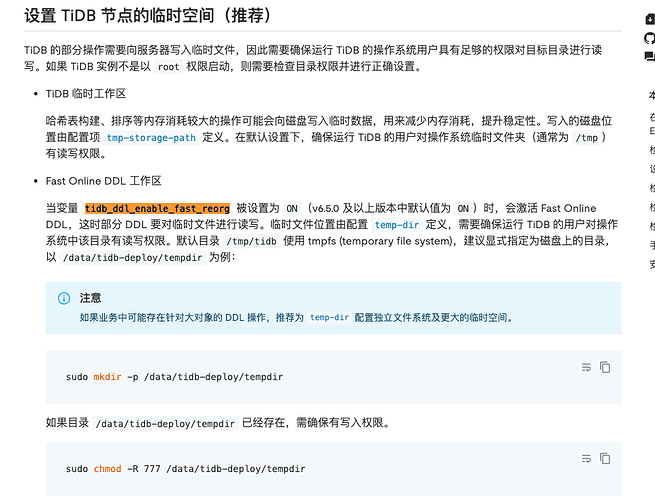Copy the sudo chmod command
Image resolution: width=655 pixels, height=499 pixels.
click(605, 458)
